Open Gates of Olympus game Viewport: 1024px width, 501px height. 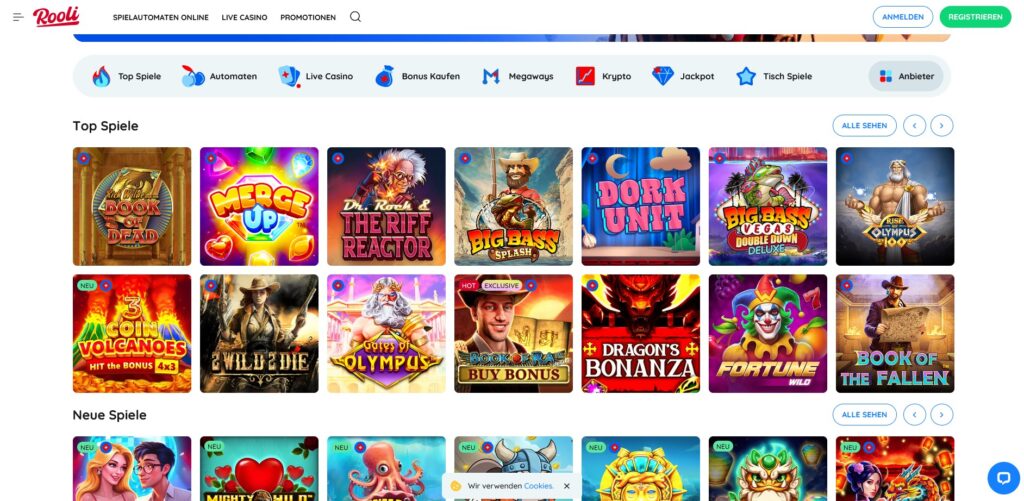point(386,334)
